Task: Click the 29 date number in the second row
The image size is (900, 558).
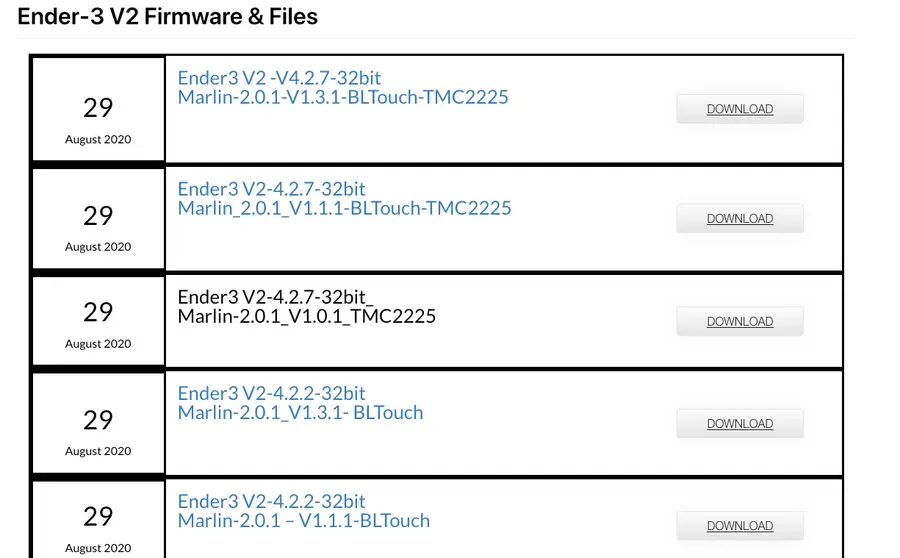Action: click(x=98, y=216)
